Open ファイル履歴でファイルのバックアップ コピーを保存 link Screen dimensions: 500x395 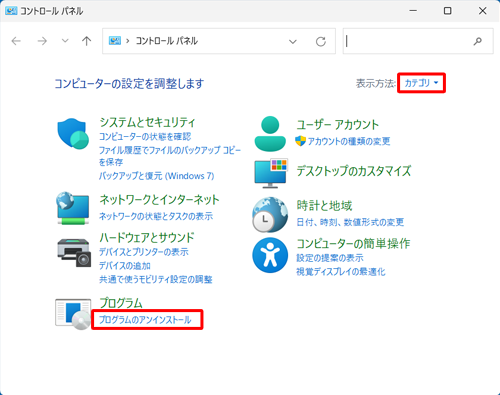170,156
